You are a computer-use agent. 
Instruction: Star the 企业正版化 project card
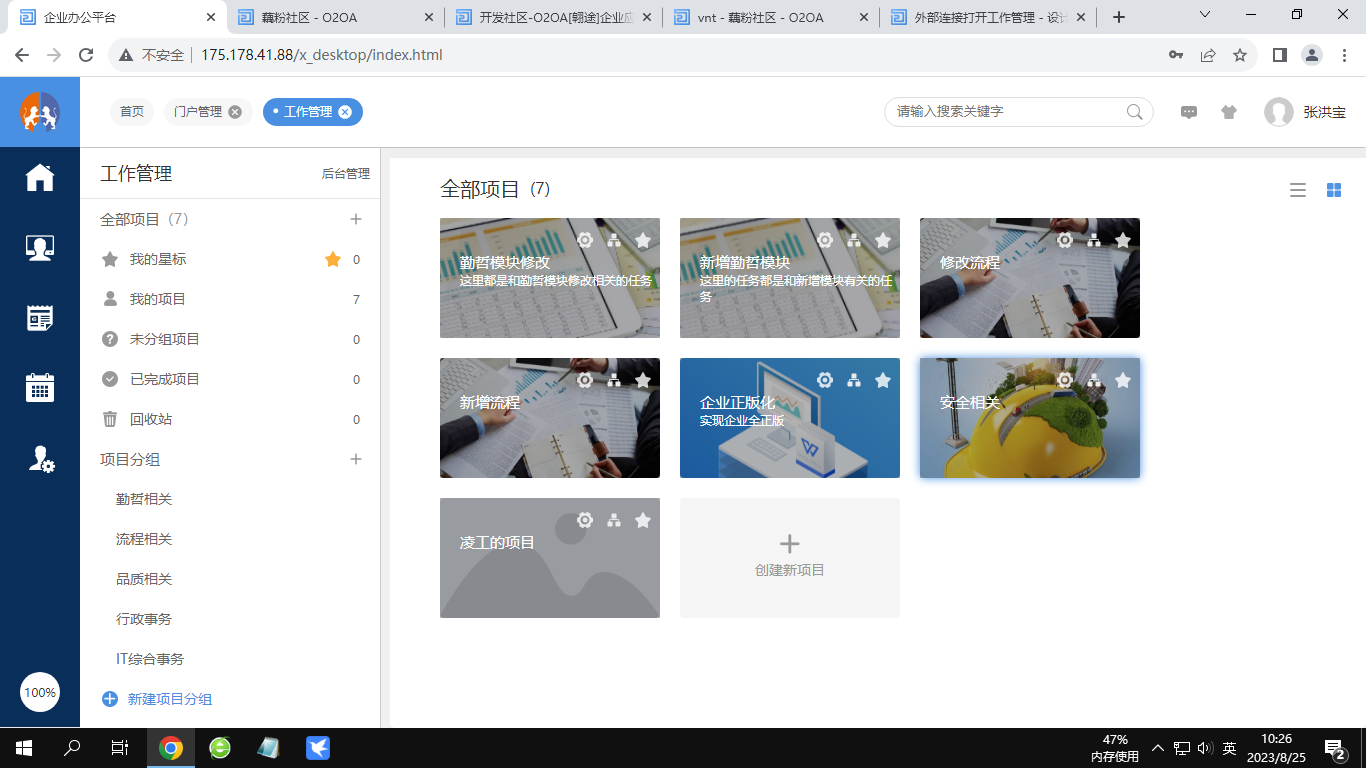click(883, 380)
